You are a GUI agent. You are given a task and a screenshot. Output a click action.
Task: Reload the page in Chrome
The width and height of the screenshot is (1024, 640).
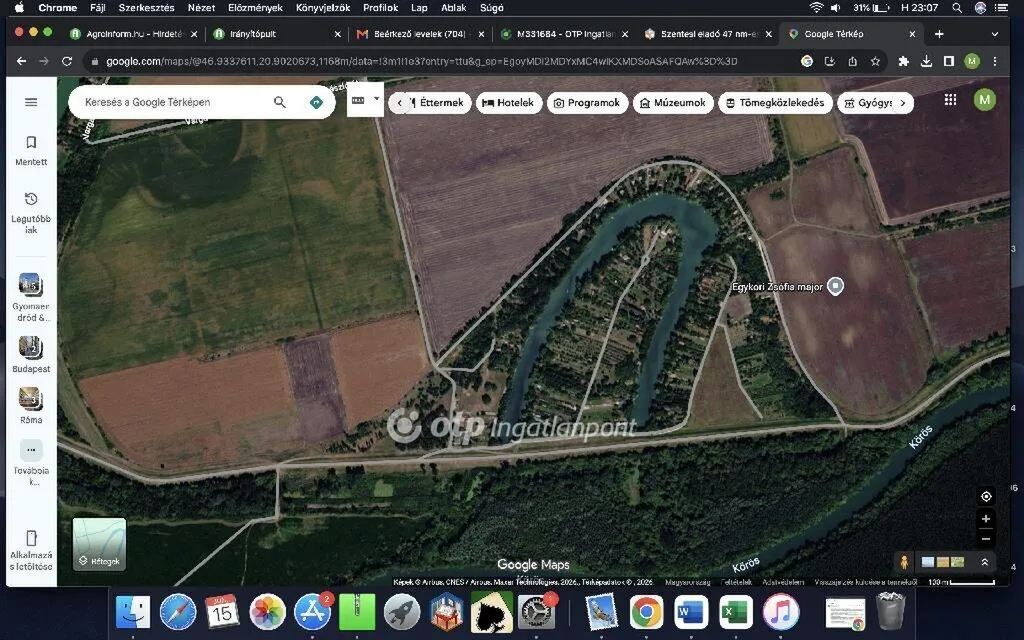click(x=67, y=61)
